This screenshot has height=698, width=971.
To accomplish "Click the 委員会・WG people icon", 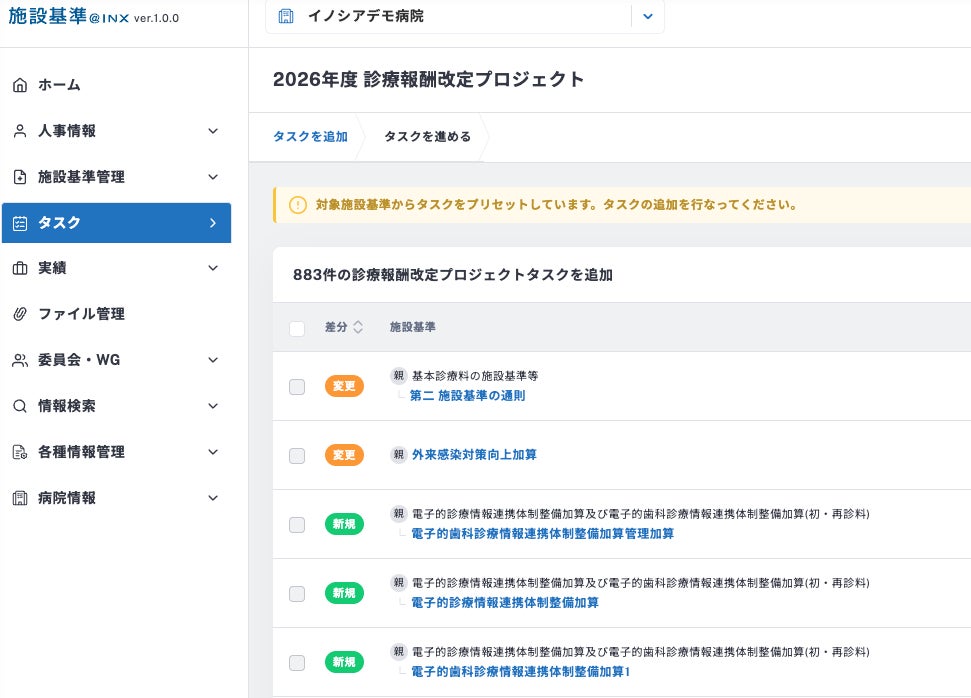I will point(20,360).
